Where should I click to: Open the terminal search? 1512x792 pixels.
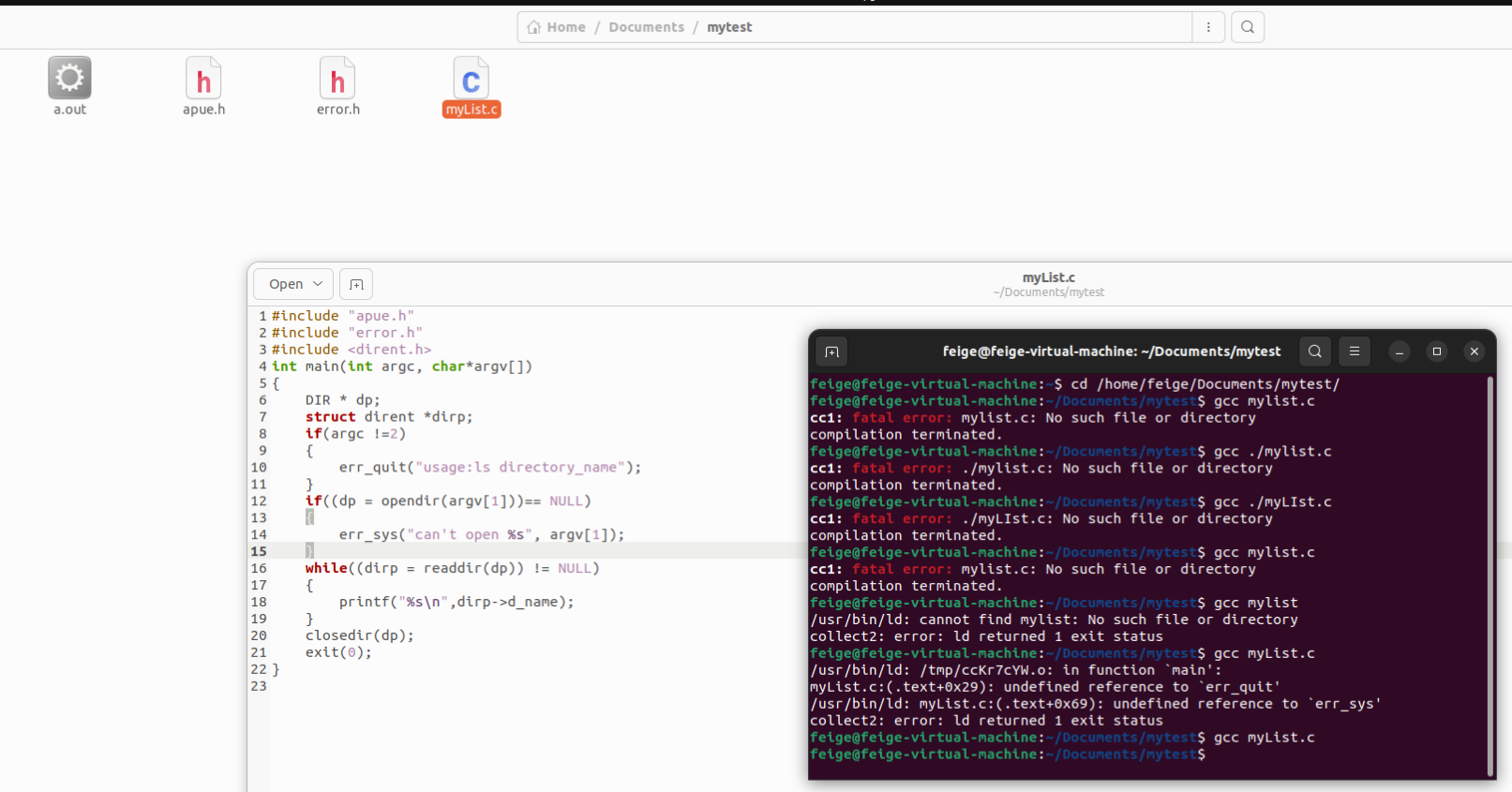[x=1315, y=351]
